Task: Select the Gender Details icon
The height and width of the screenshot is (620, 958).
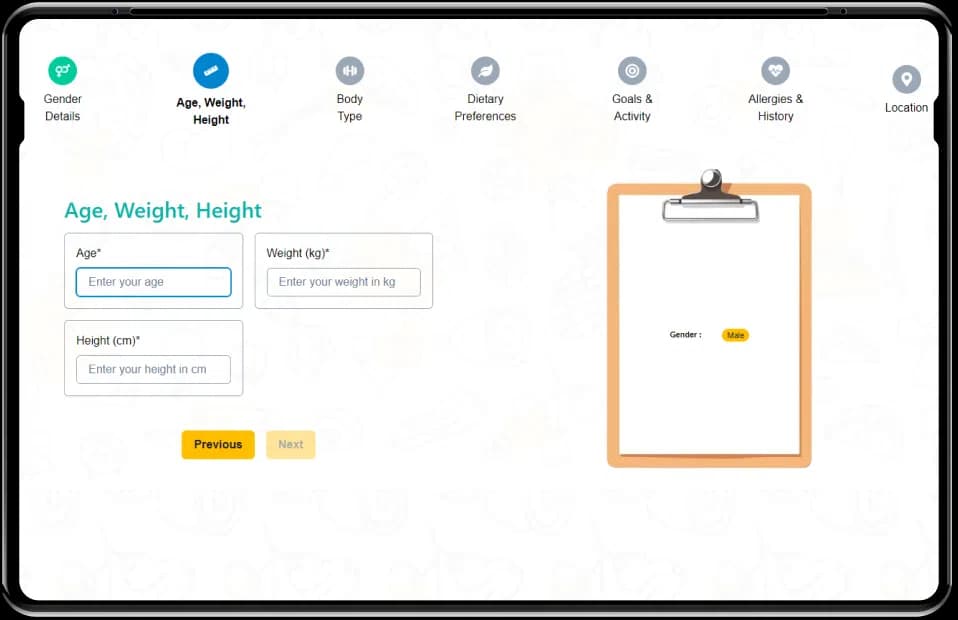Action: coord(62,70)
